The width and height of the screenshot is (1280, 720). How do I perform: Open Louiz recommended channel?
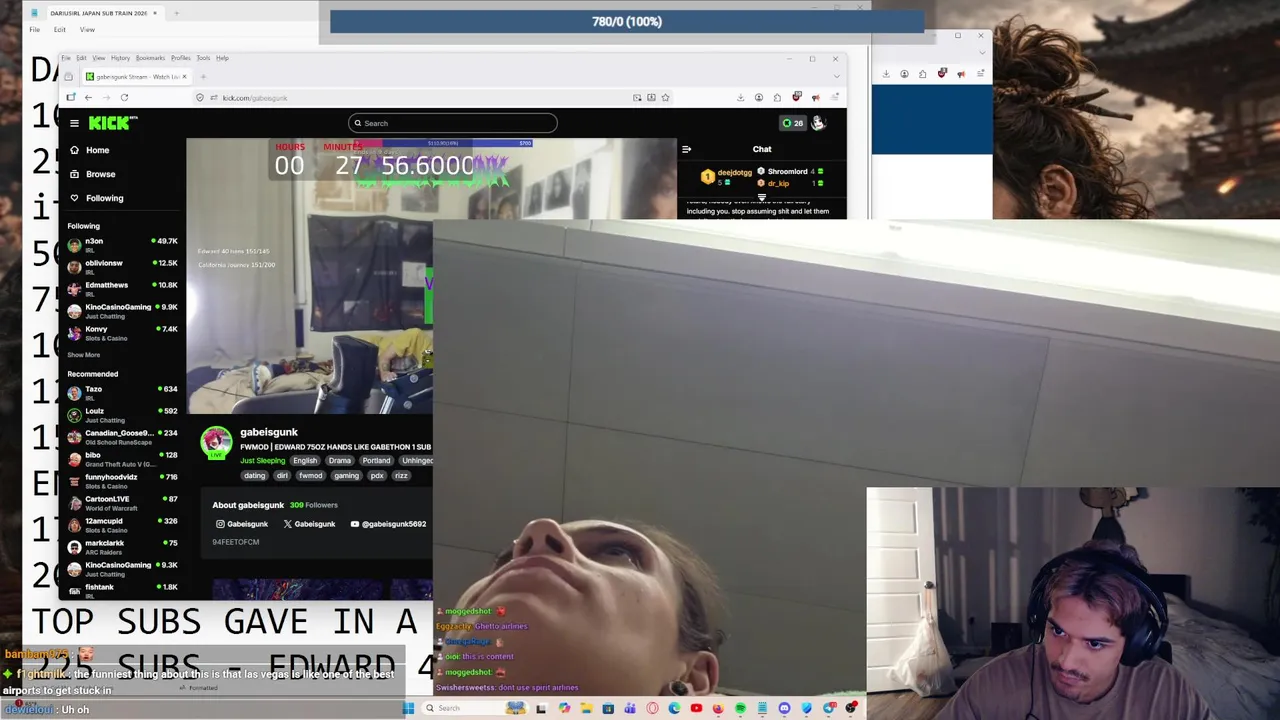(122, 415)
